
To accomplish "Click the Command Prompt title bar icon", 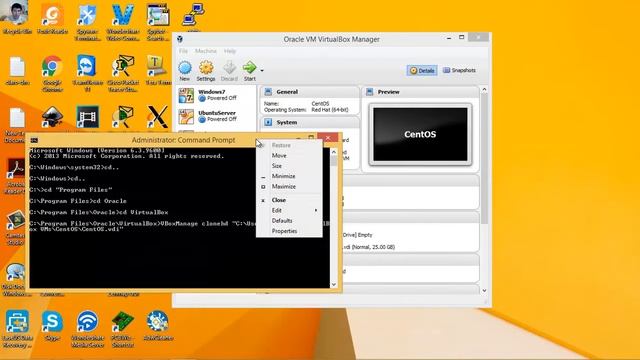I will tap(34, 140).
